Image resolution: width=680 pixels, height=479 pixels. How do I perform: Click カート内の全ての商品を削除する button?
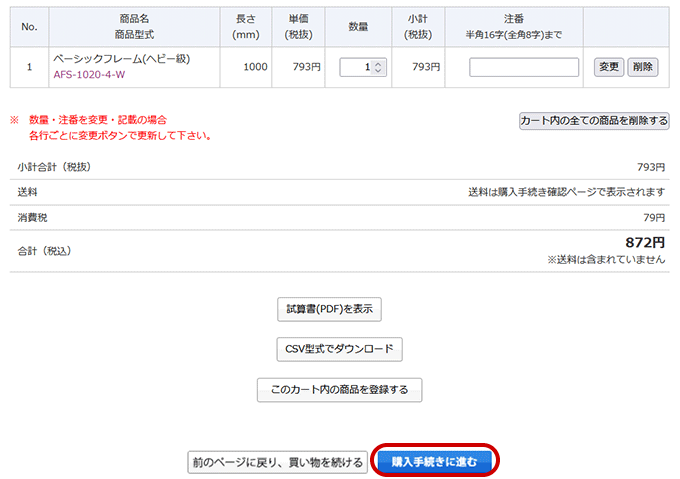coord(593,121)
